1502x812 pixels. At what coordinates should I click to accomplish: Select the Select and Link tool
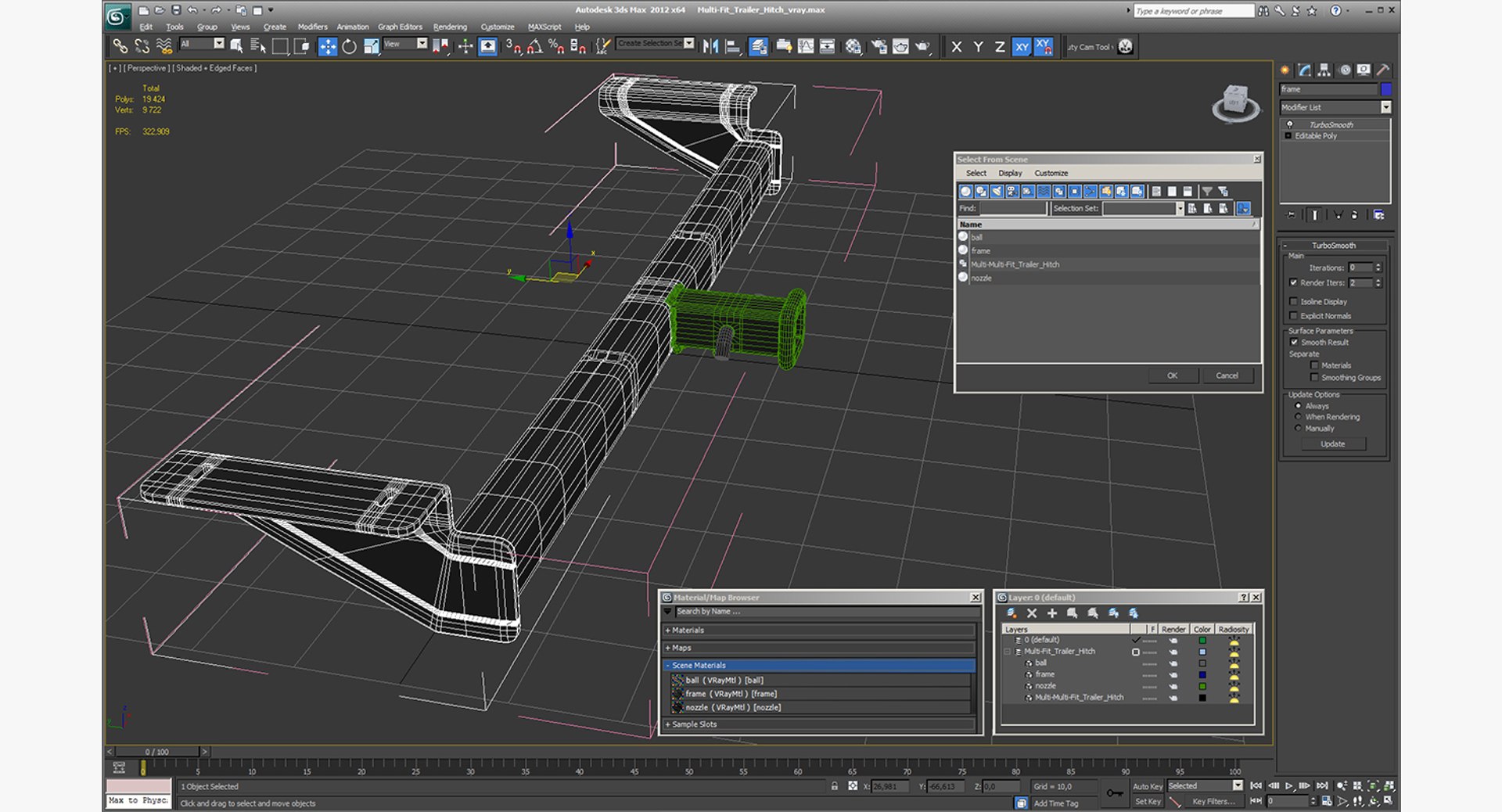pyautogui.click(x=120, y=46)
